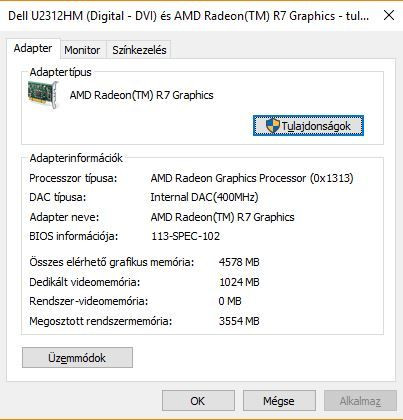Click the dedicated video memory 1024 MB

point(239,282)
